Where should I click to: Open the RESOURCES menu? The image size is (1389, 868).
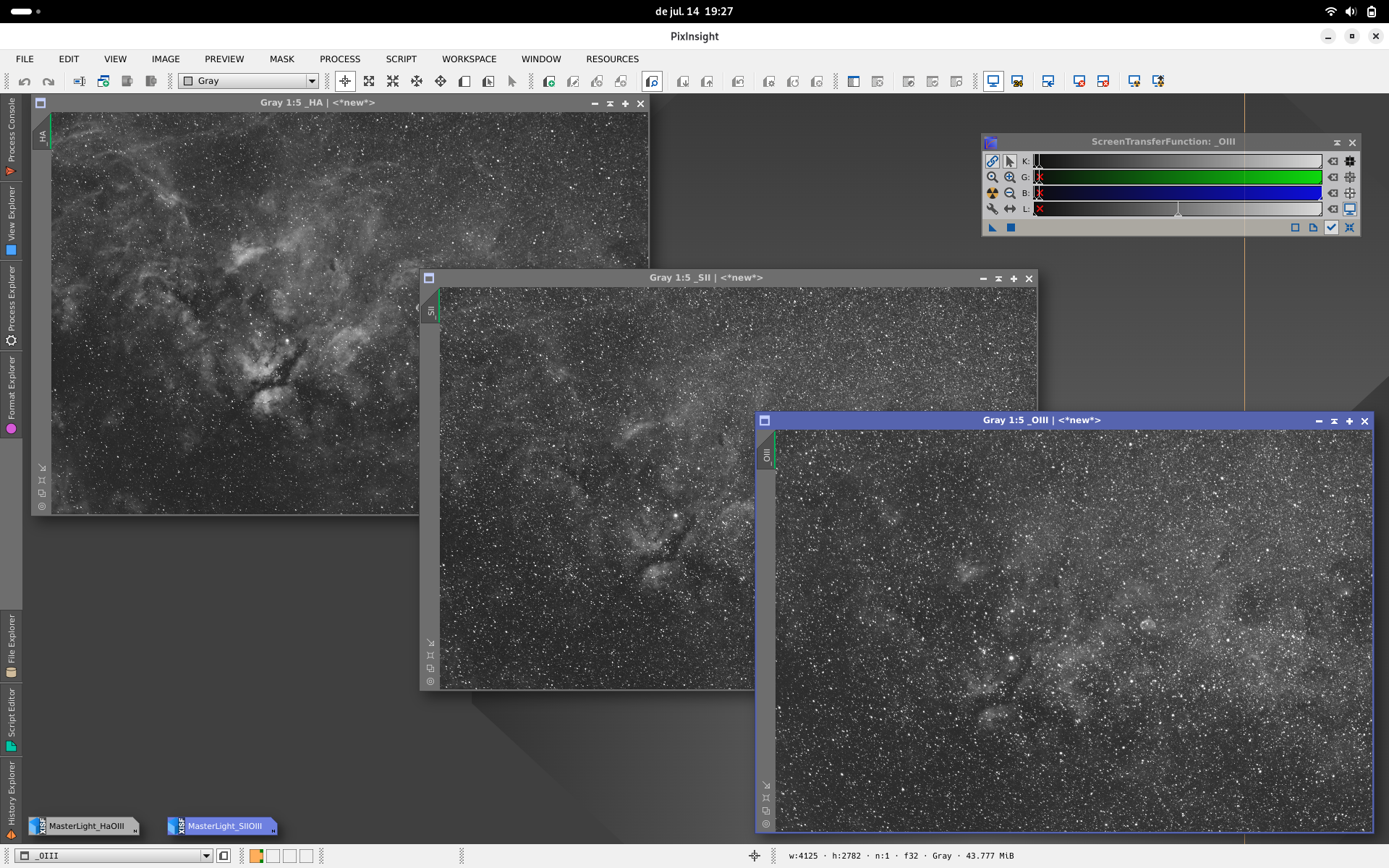tap(612, 59)
